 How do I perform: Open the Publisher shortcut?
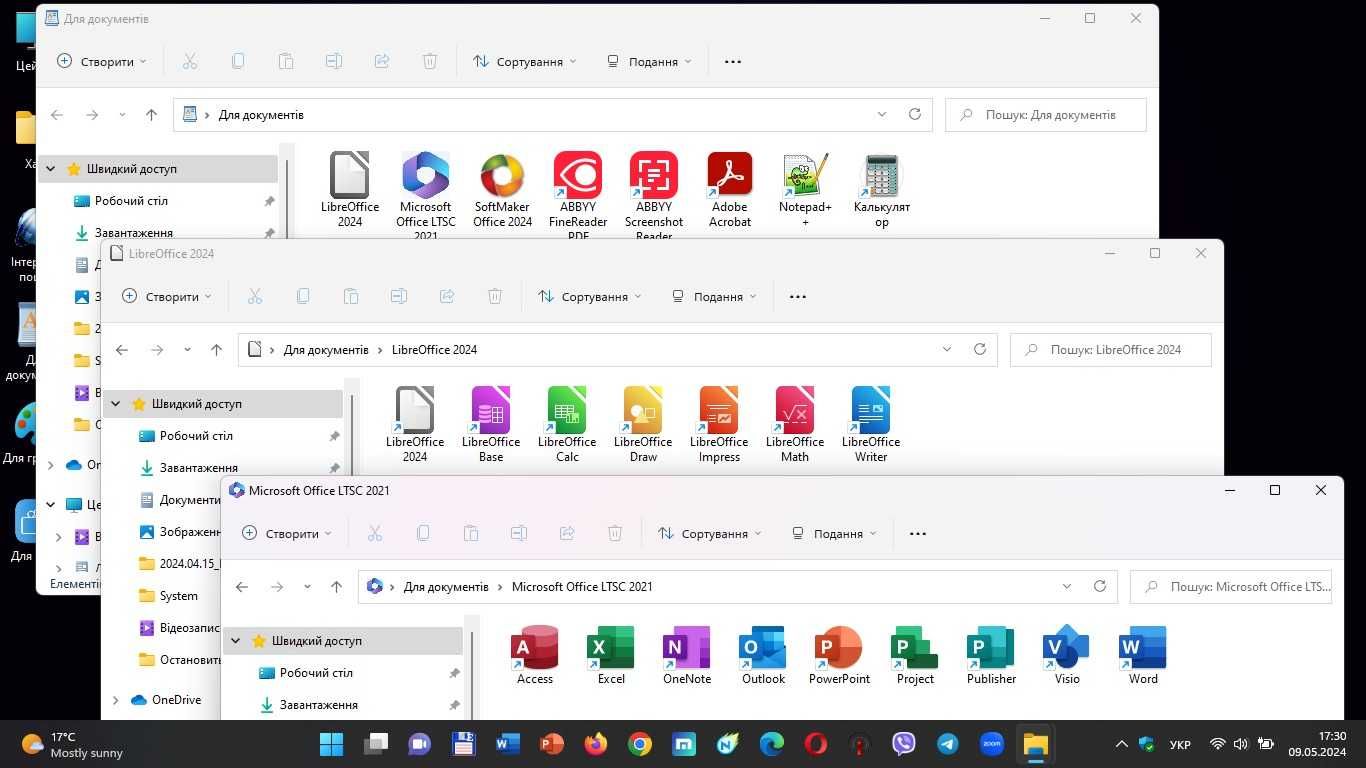pos(991,655)
